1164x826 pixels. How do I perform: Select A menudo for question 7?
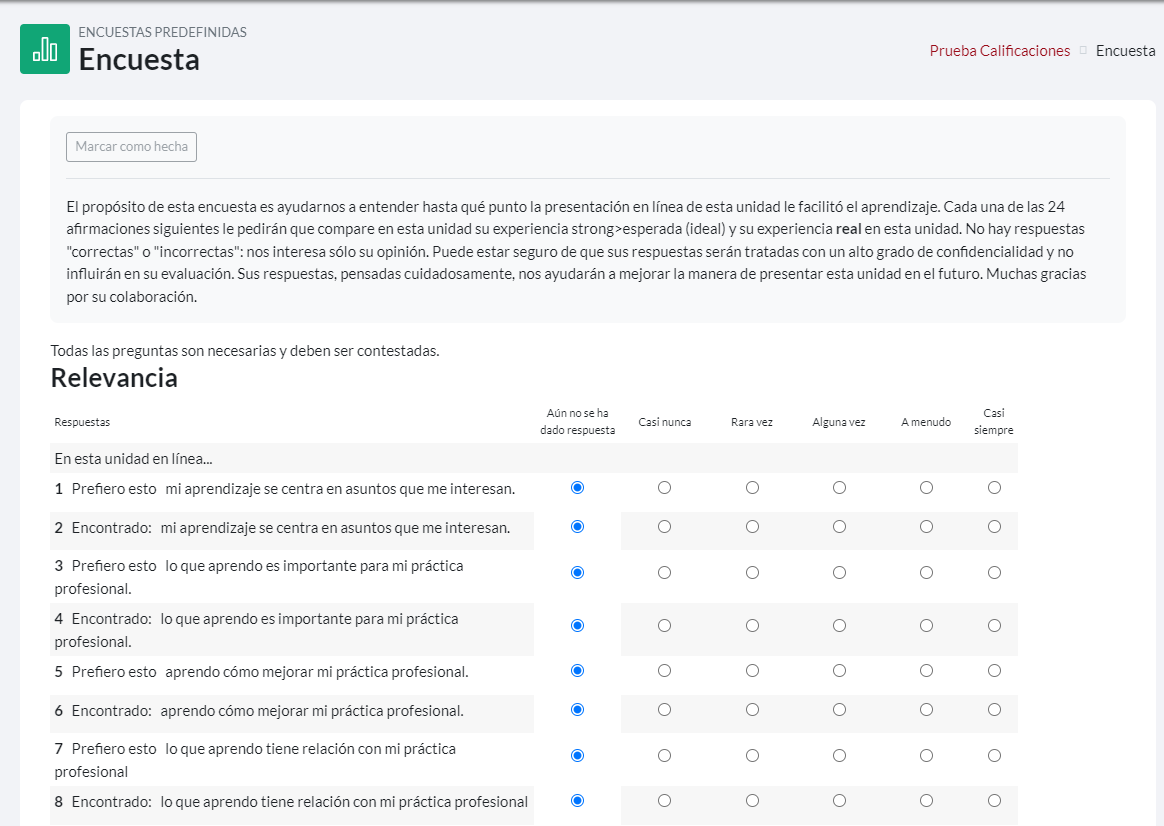(926, 756)
